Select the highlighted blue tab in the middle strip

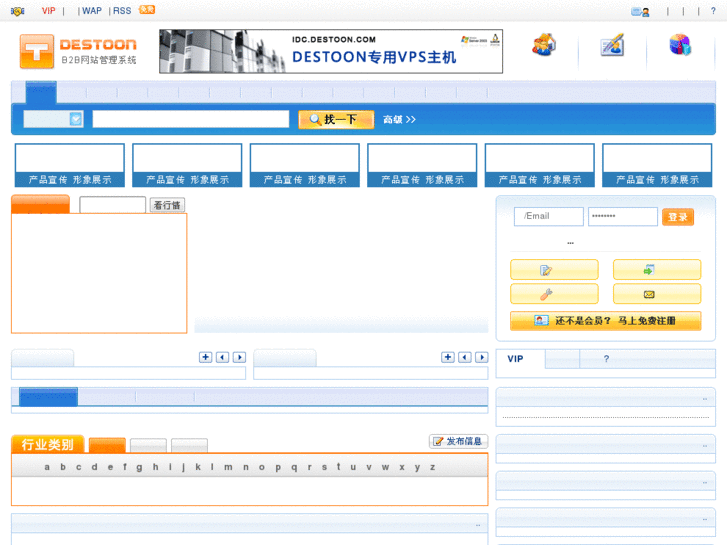[48, 397]
